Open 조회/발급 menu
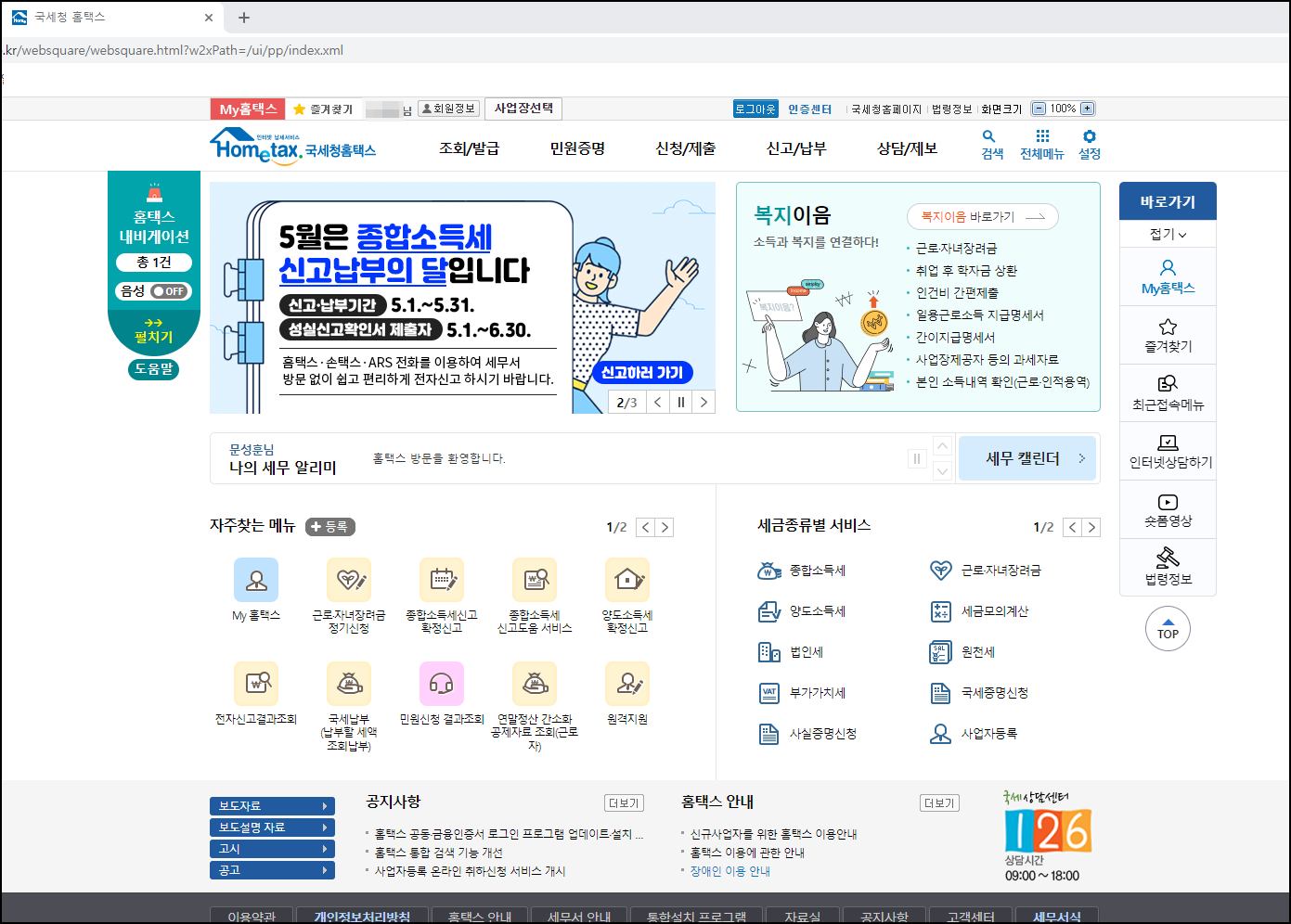The image size is (1291, 924). point(469,148)
